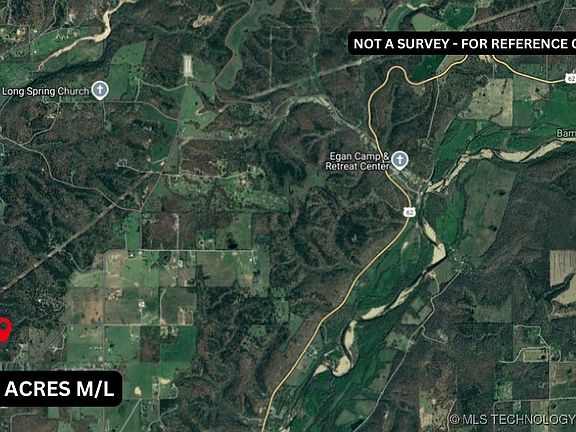Click the bright green field above ACRES label

tap(179, 343)
